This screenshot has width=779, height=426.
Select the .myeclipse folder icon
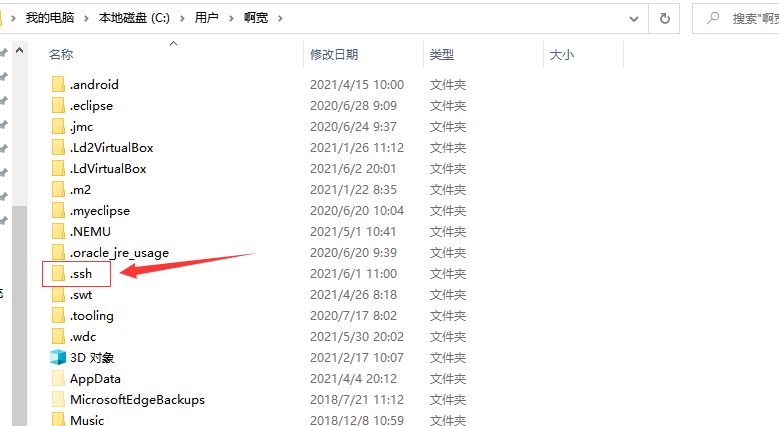click(58, 210)
